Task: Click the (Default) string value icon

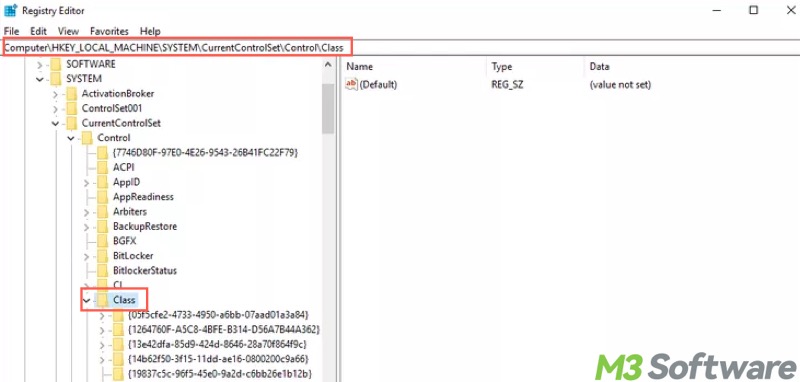Action: pyautogui.click(x=352, y=85)
